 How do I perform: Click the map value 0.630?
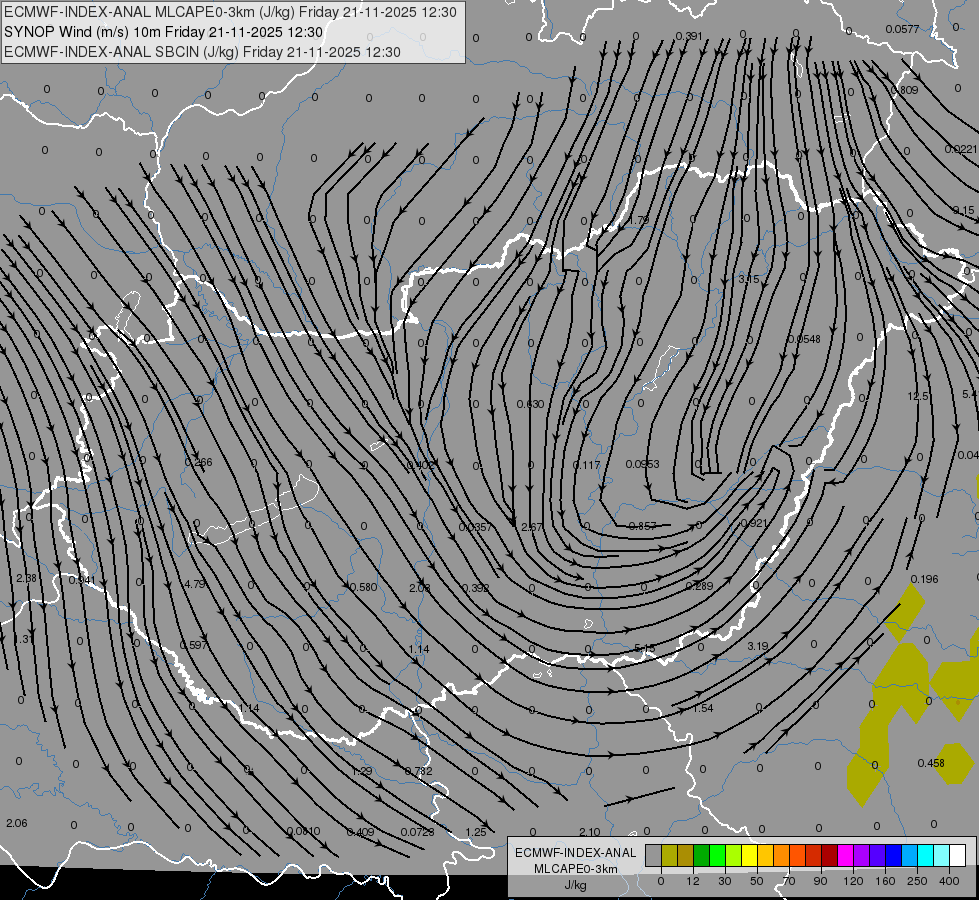[531, 404]
